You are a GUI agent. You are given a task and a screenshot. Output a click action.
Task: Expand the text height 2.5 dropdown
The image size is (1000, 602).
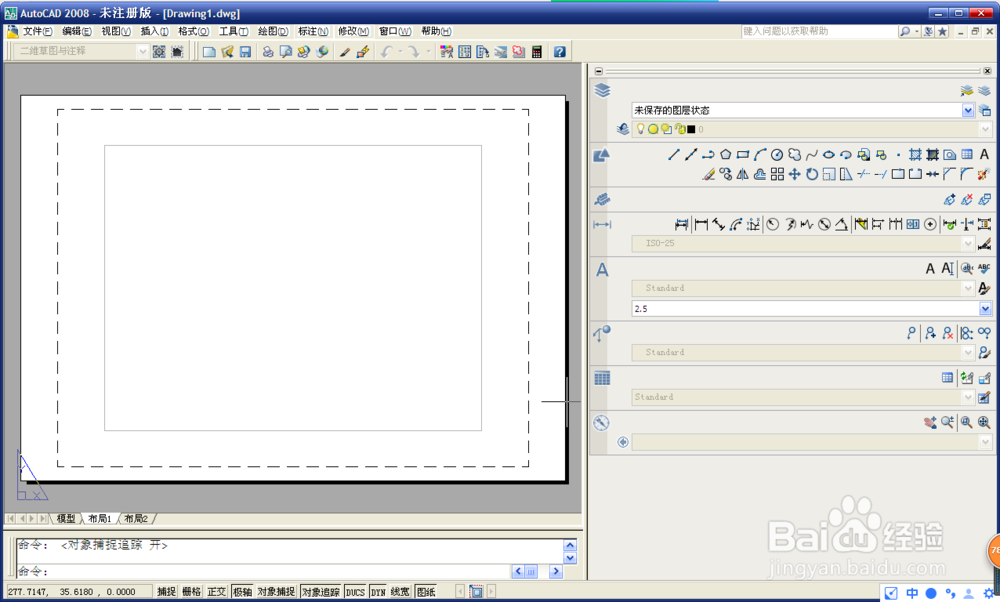coord(985,309)
